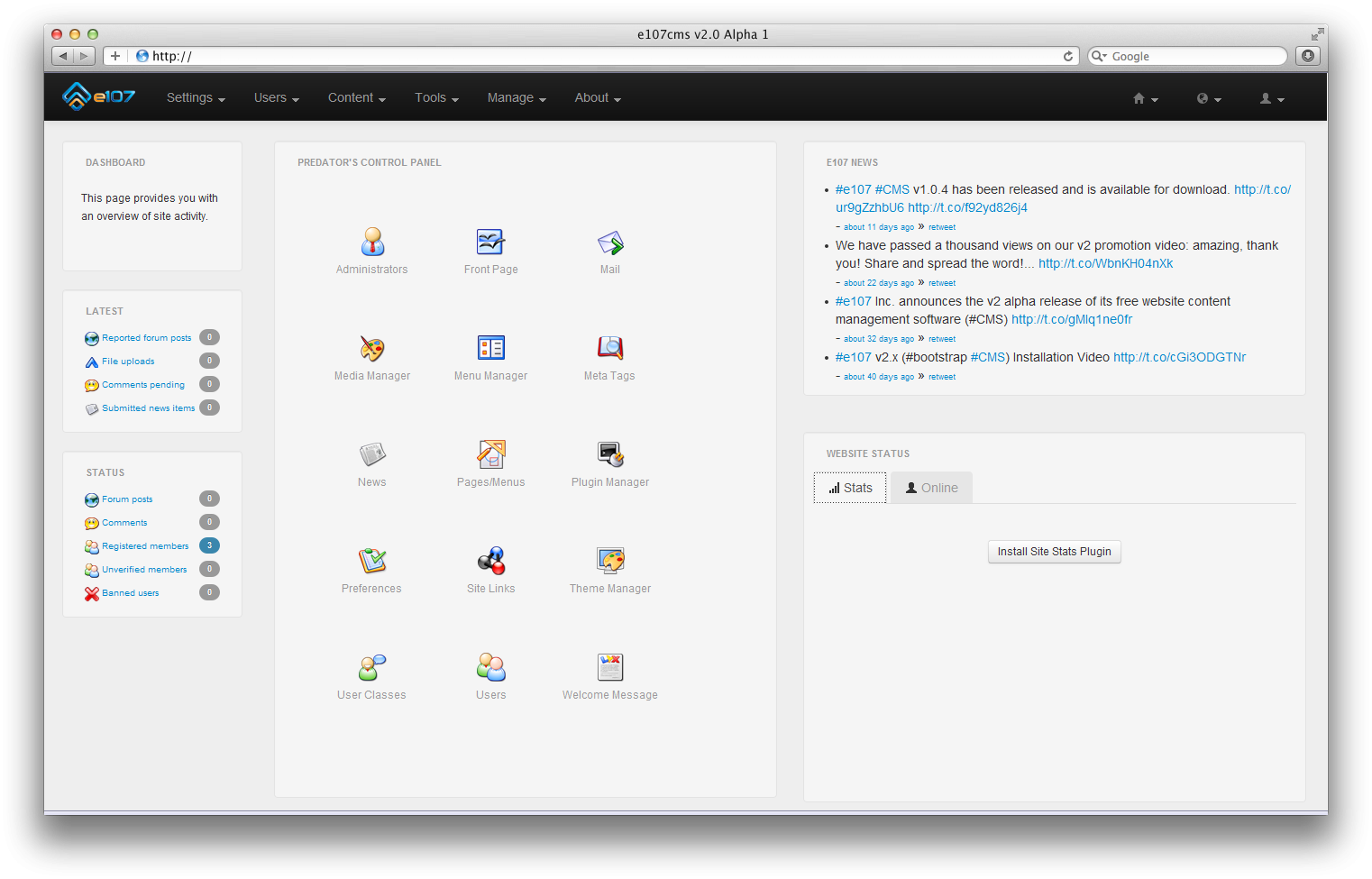Screen dimensions: 1372x879
Task: Open the Theme Manager icon
Action: coord(610,562)
